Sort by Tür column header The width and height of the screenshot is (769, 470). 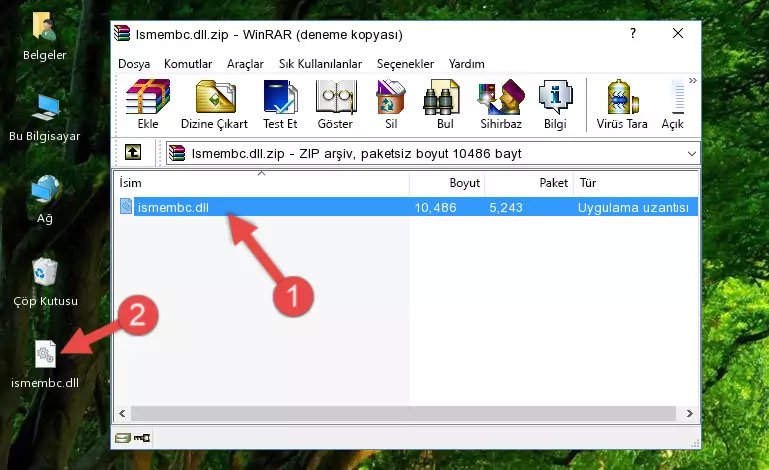coord(636,183)
